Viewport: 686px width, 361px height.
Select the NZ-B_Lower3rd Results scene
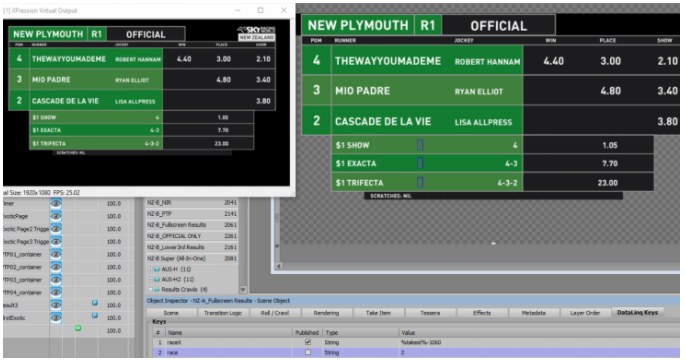[x=192, y=247]
